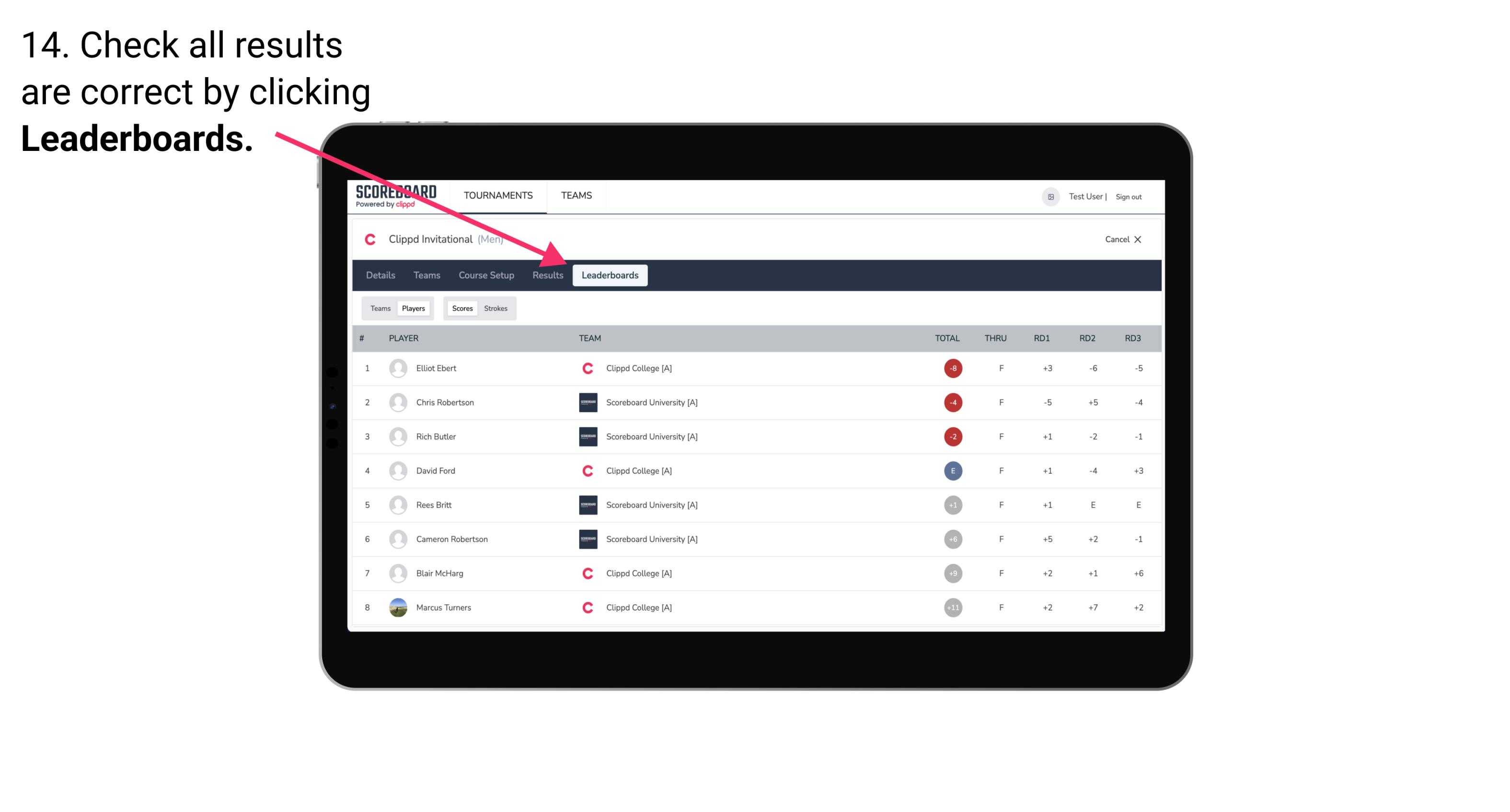
Task: Select the Scores filter toggle button
Action: [461, 308]
